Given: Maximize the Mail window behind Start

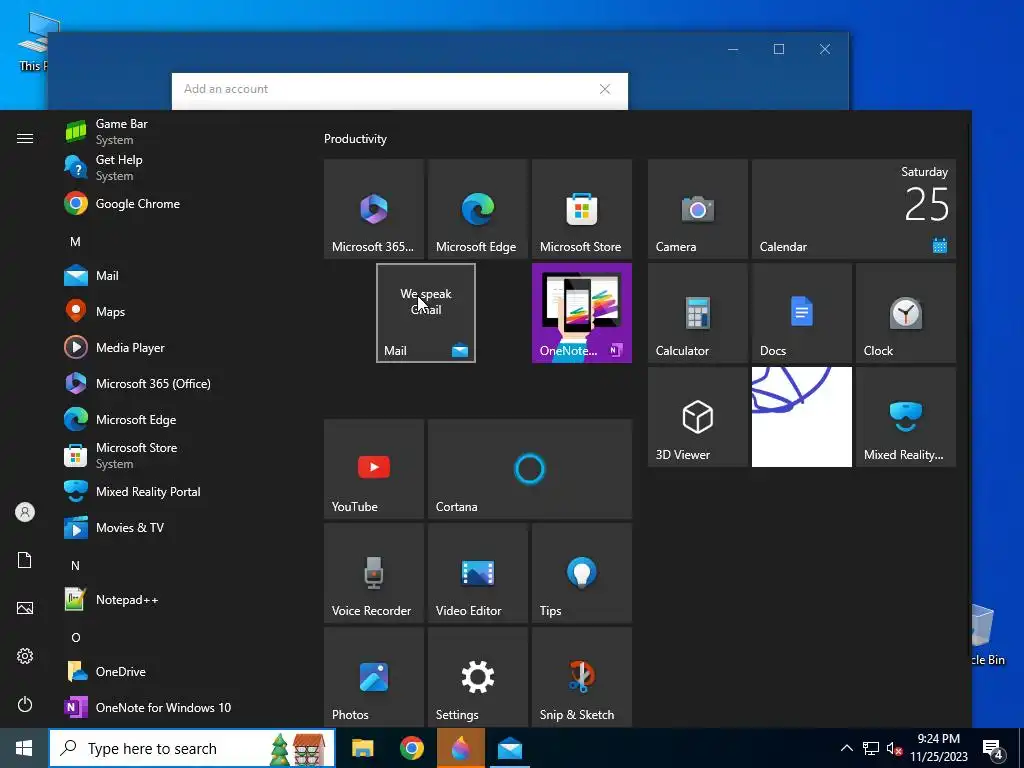Looking at the screenshot, I should tap(778, 49).
